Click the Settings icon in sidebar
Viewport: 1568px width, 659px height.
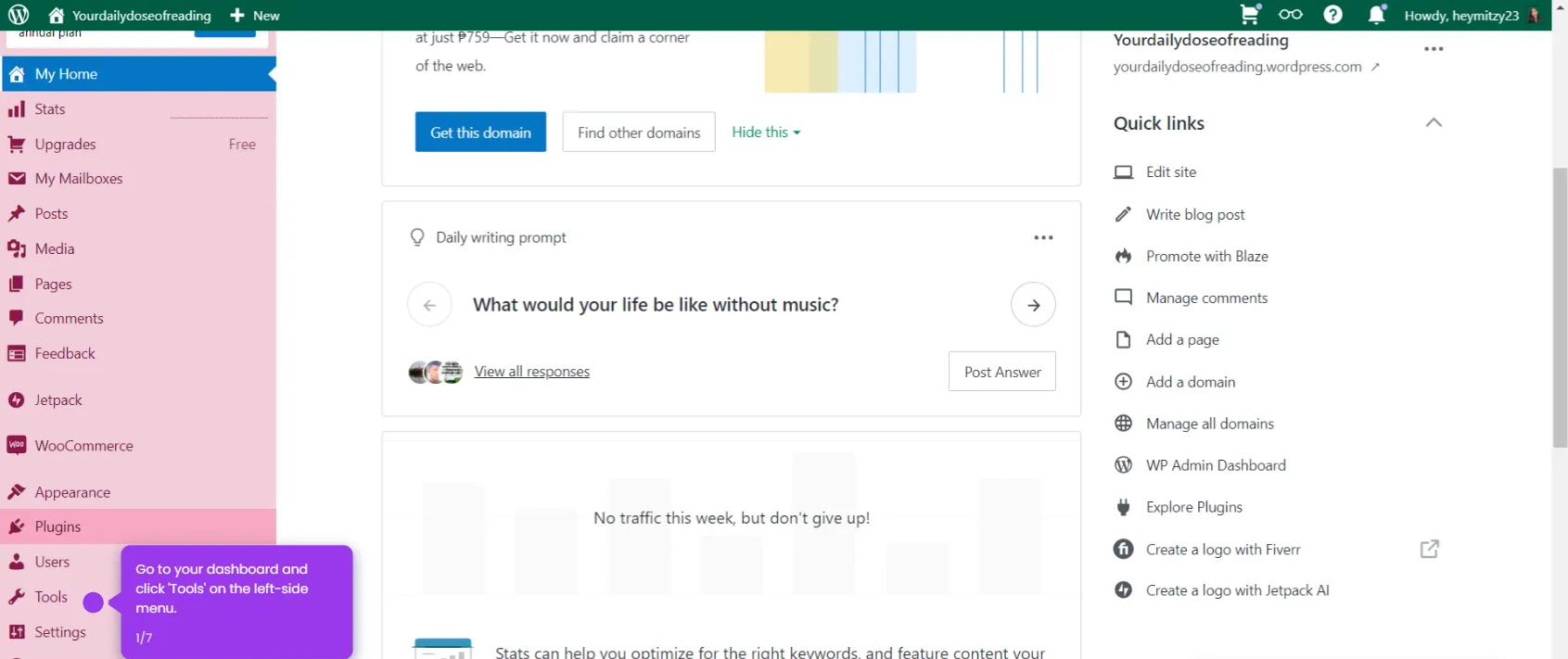pyautogui.click(x=17, y=632)
